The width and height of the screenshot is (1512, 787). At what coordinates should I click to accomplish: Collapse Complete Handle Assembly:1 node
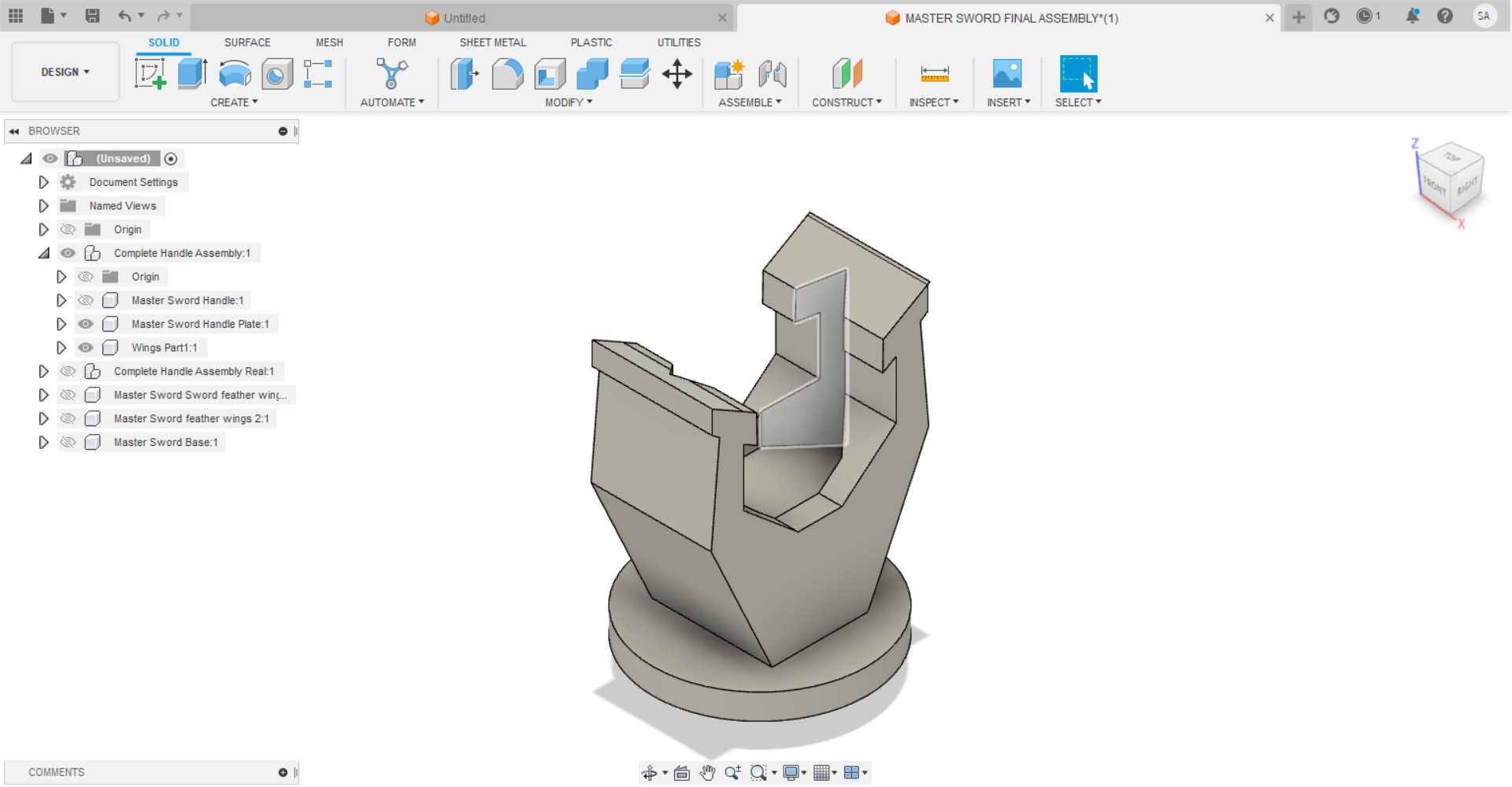(x=43, y=253)
